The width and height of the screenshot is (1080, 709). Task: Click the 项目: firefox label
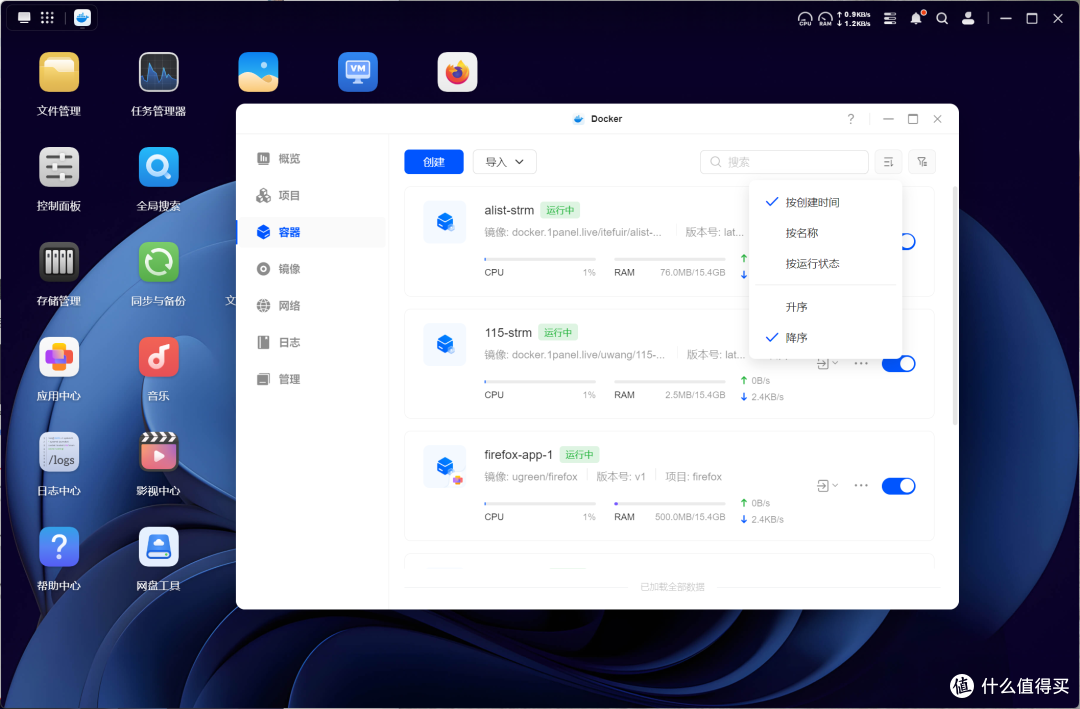click(x=694, y=477)
